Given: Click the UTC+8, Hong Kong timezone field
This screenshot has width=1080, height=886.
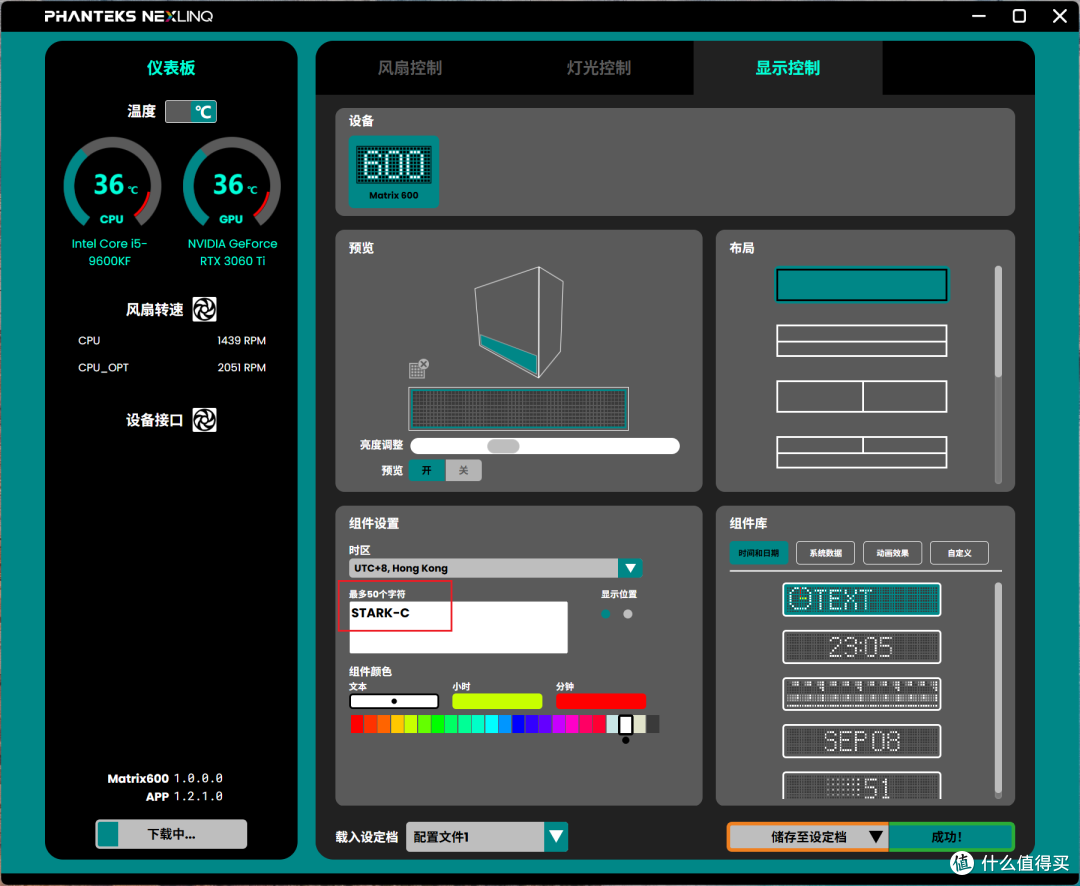Looking at the screenshot, I should pos(484,568).
